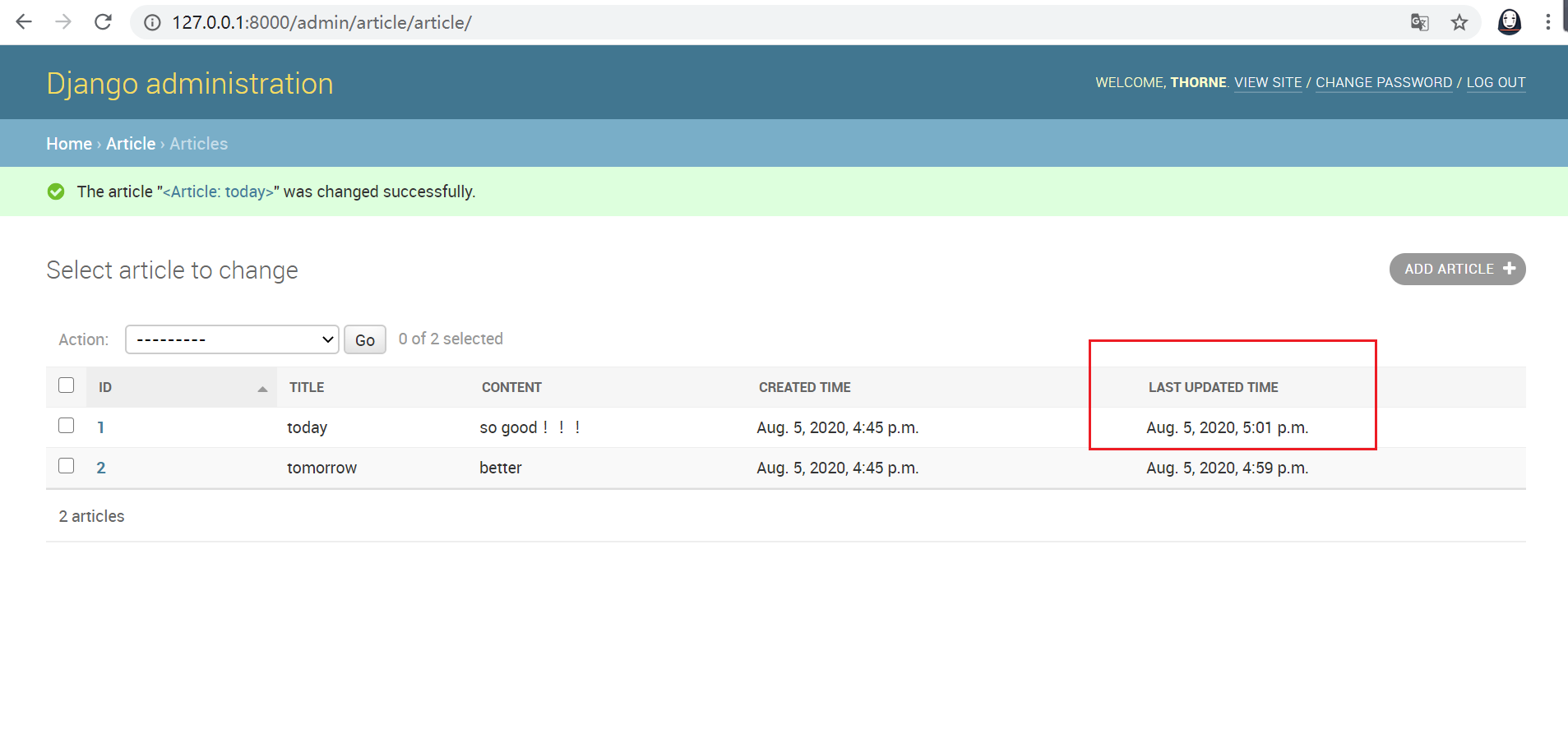Click the 'so good' content cell

[x=530, y=427]
